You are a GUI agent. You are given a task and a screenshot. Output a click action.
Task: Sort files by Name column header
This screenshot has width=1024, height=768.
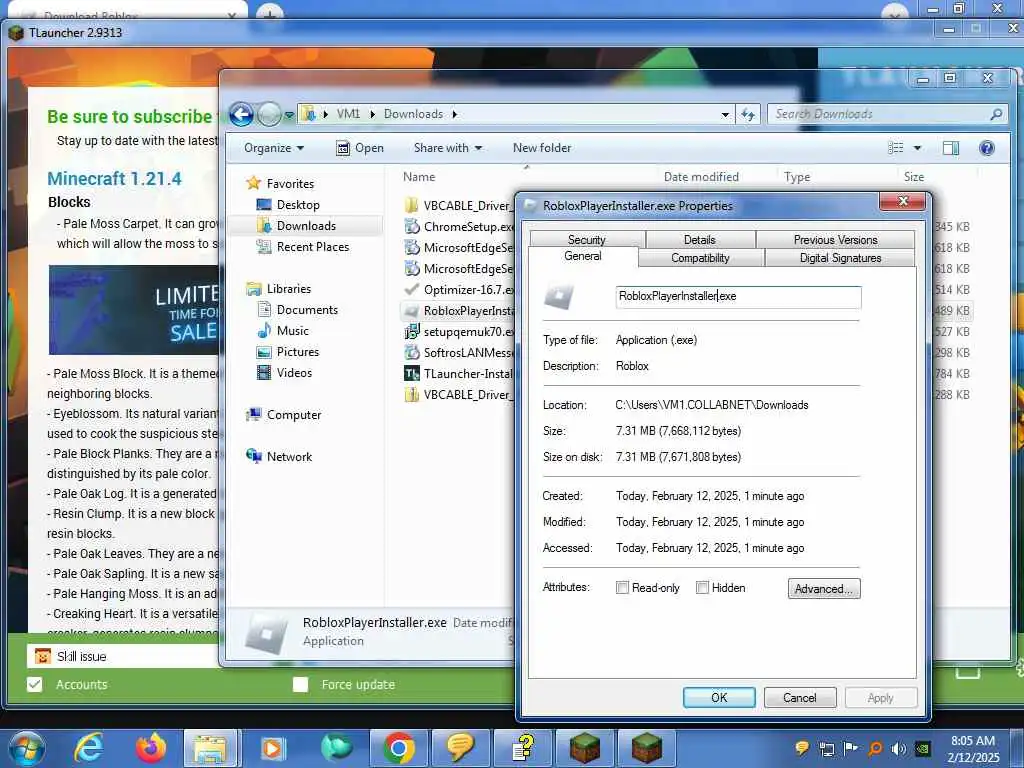click(419, 177)
